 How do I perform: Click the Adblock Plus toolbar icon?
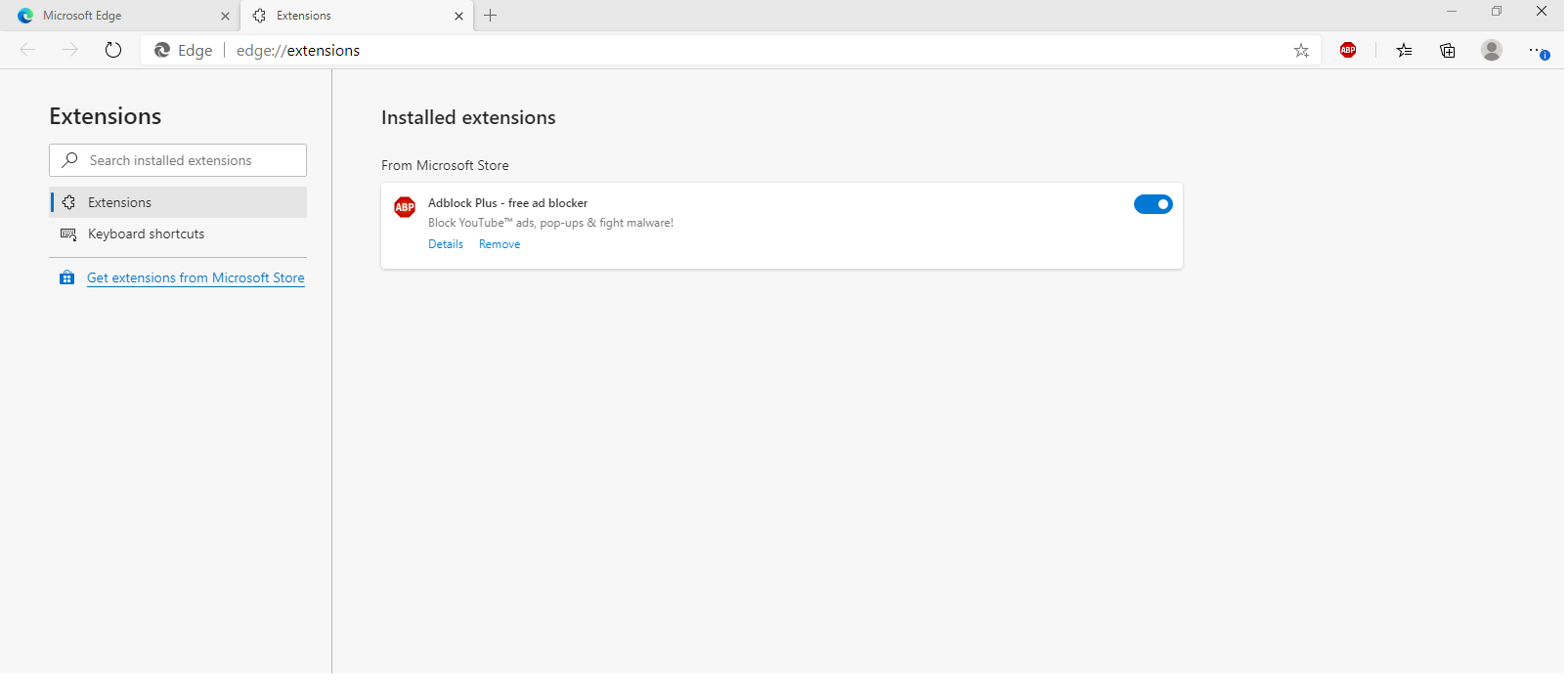pos(1348,50)
